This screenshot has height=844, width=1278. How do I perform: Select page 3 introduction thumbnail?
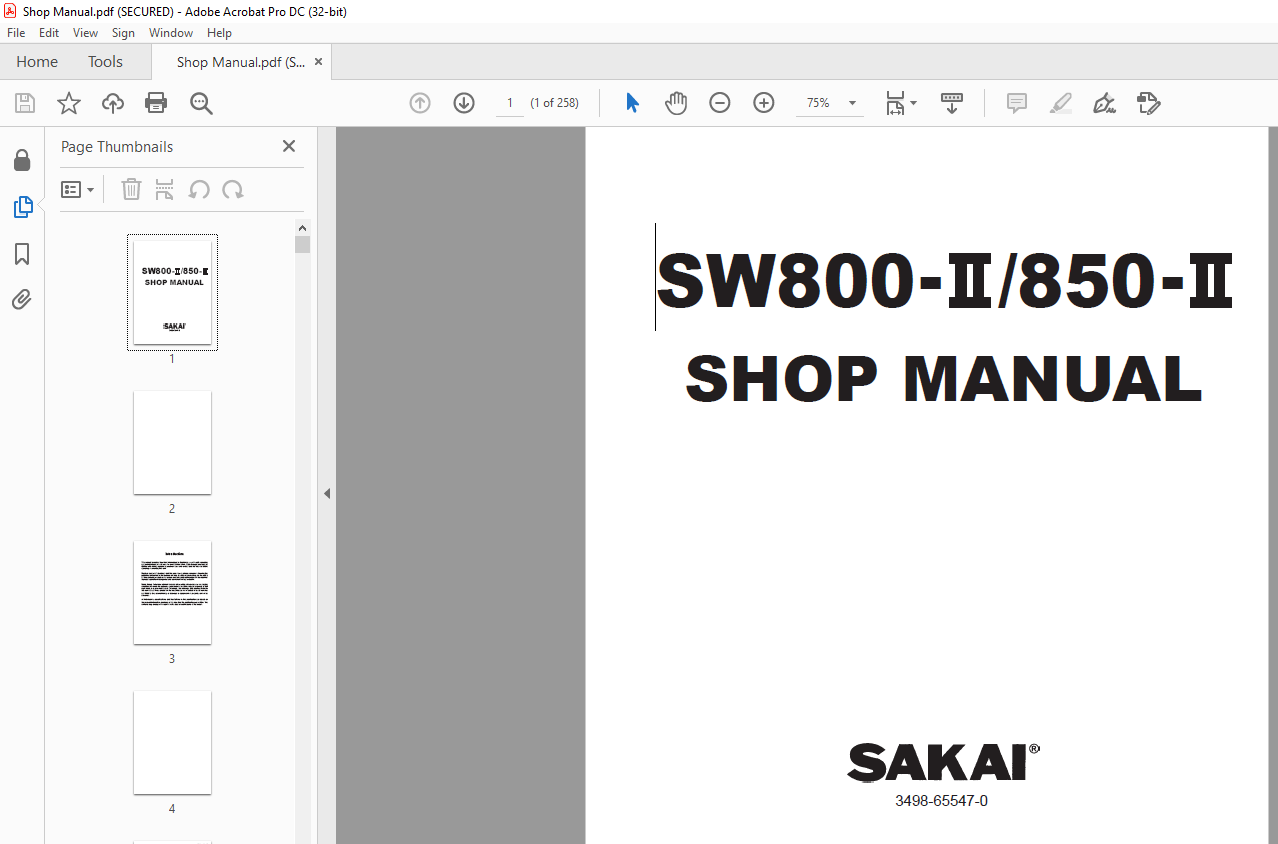pos(172,592)
